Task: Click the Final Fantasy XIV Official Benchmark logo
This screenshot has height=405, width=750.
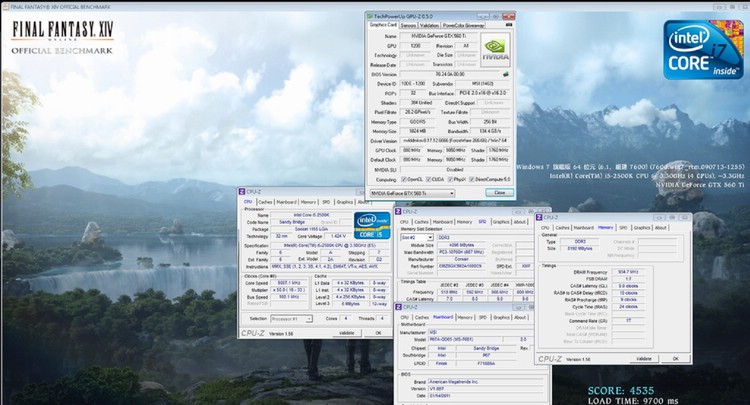Action: [x=63, y=37]
